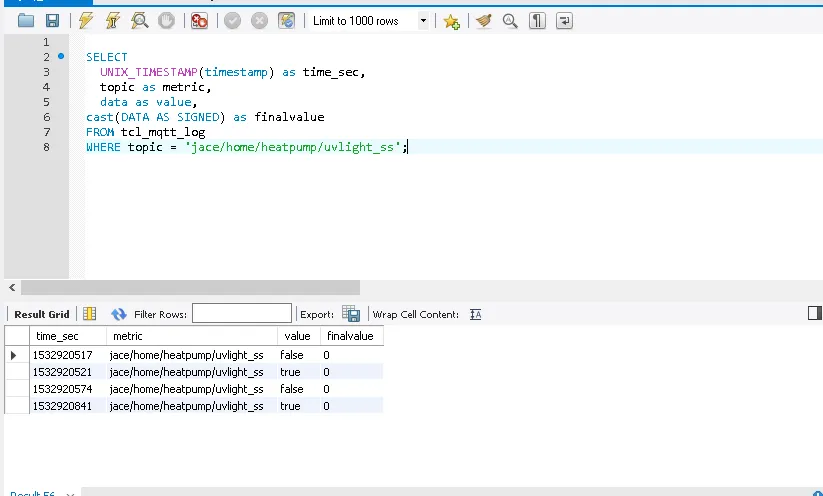Save snippet with the star icon

(451, 21)
